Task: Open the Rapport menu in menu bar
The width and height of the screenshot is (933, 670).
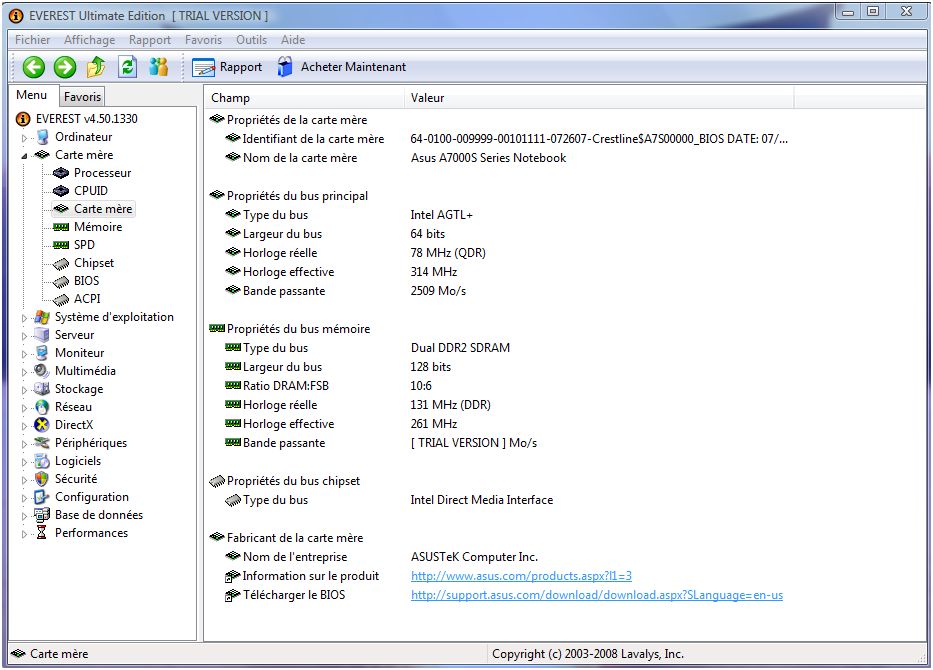Action: [x=150, y=40]
